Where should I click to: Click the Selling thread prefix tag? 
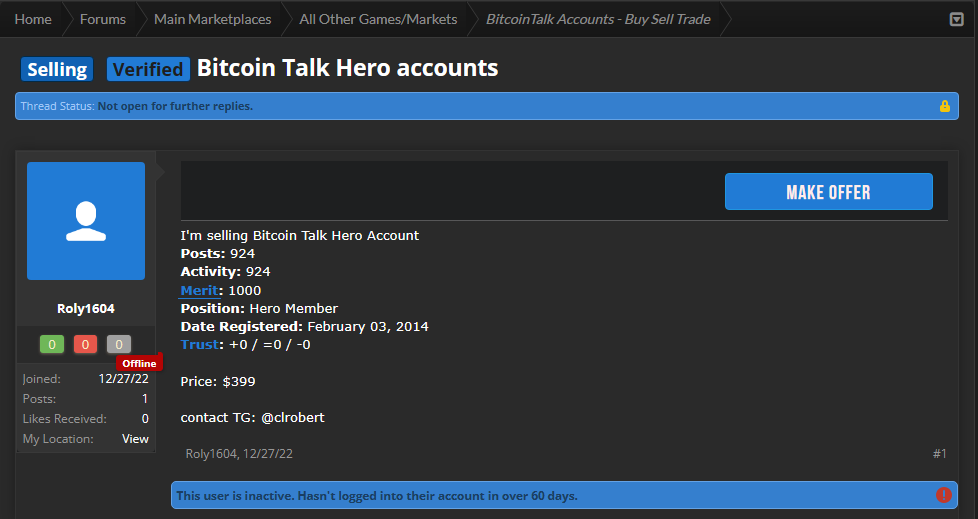57,69
